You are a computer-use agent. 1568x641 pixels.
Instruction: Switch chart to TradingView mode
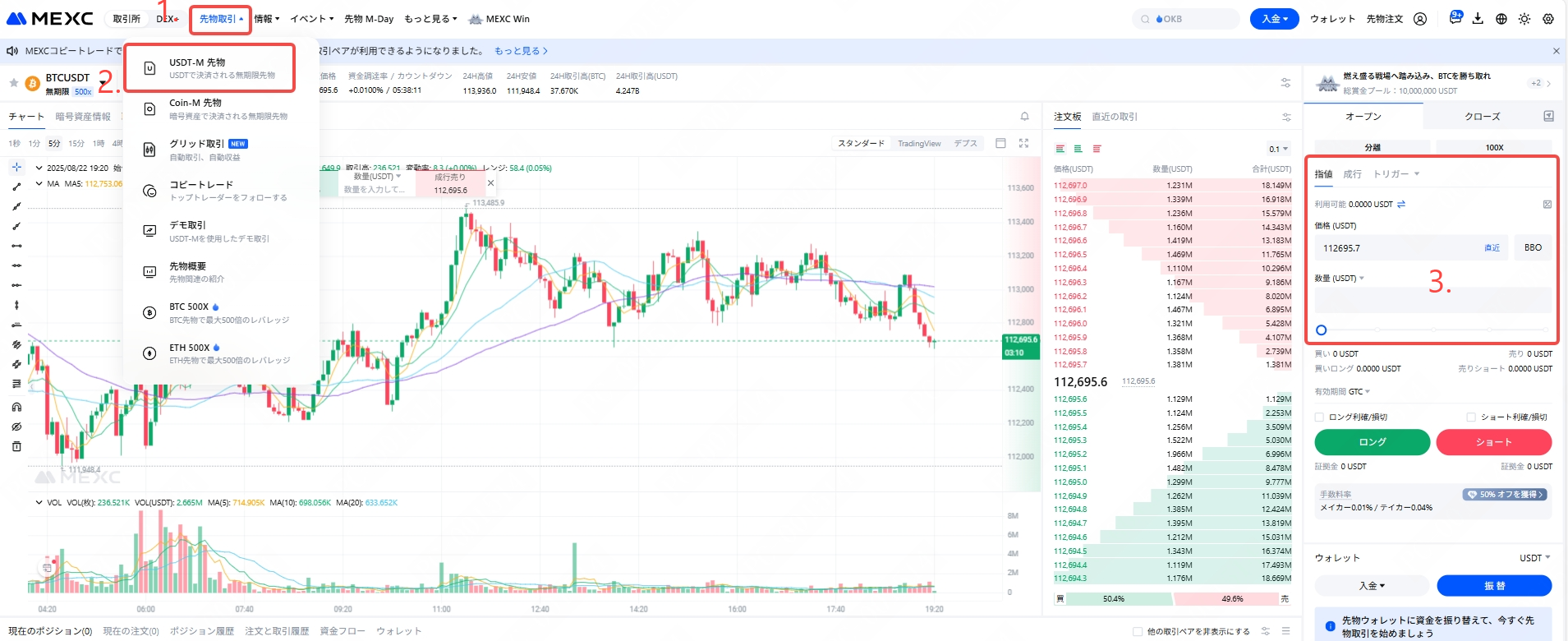pyautogui.click(x=919, y=143)
